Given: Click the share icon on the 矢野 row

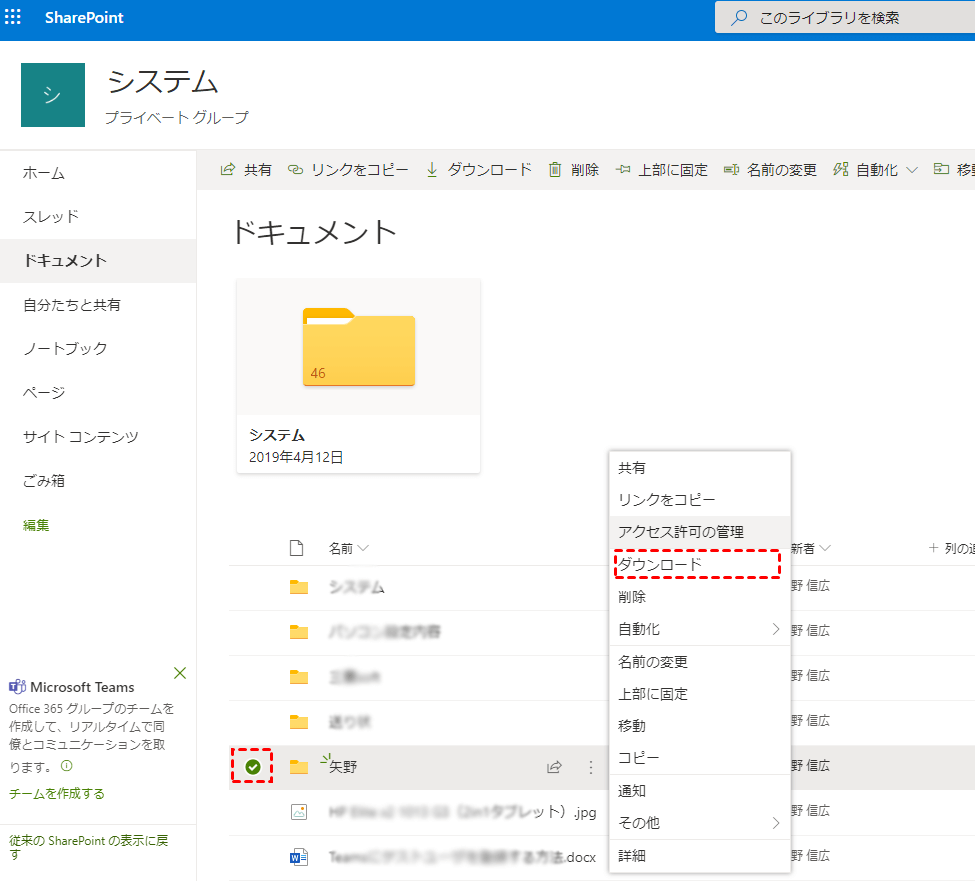Looking at the screenshot, I should click(x=553, y=767).
